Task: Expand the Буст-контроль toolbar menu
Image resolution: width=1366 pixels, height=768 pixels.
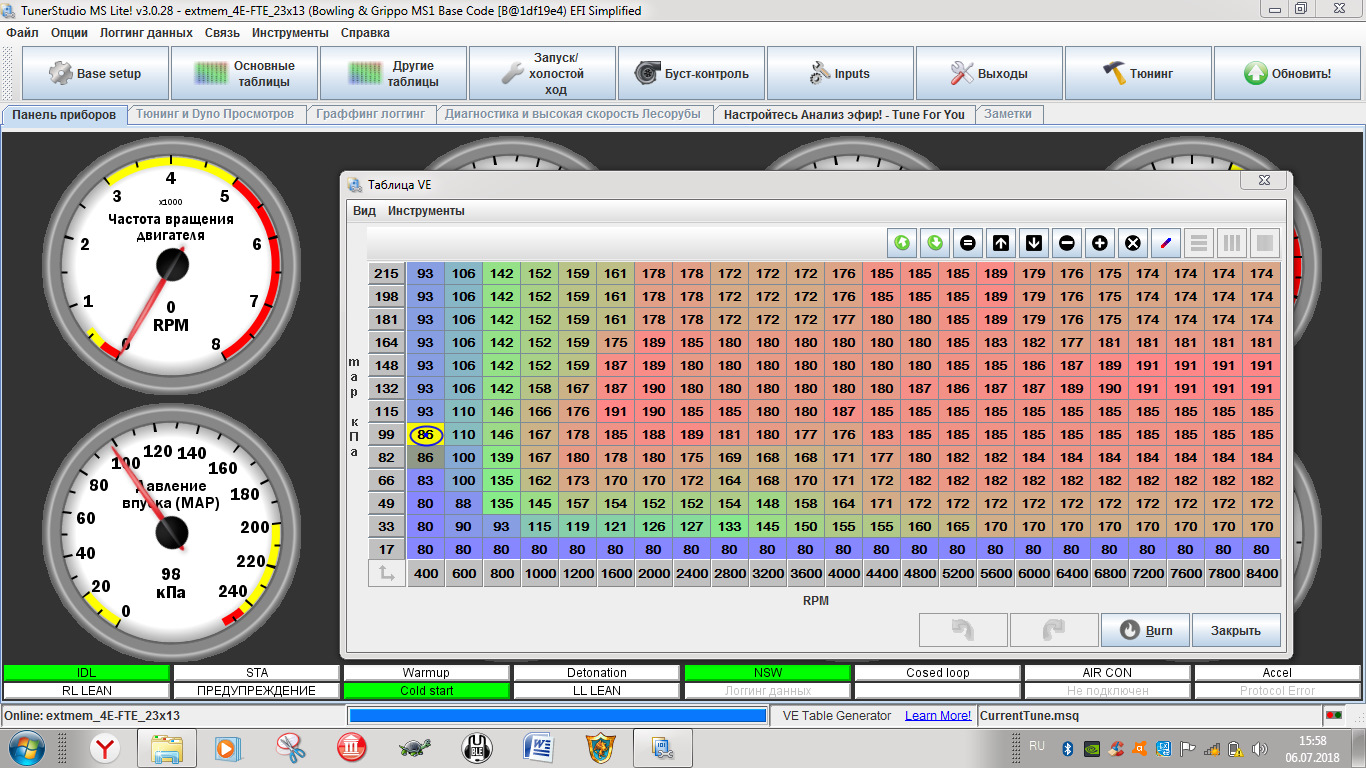Action: [x=691, y=73]
